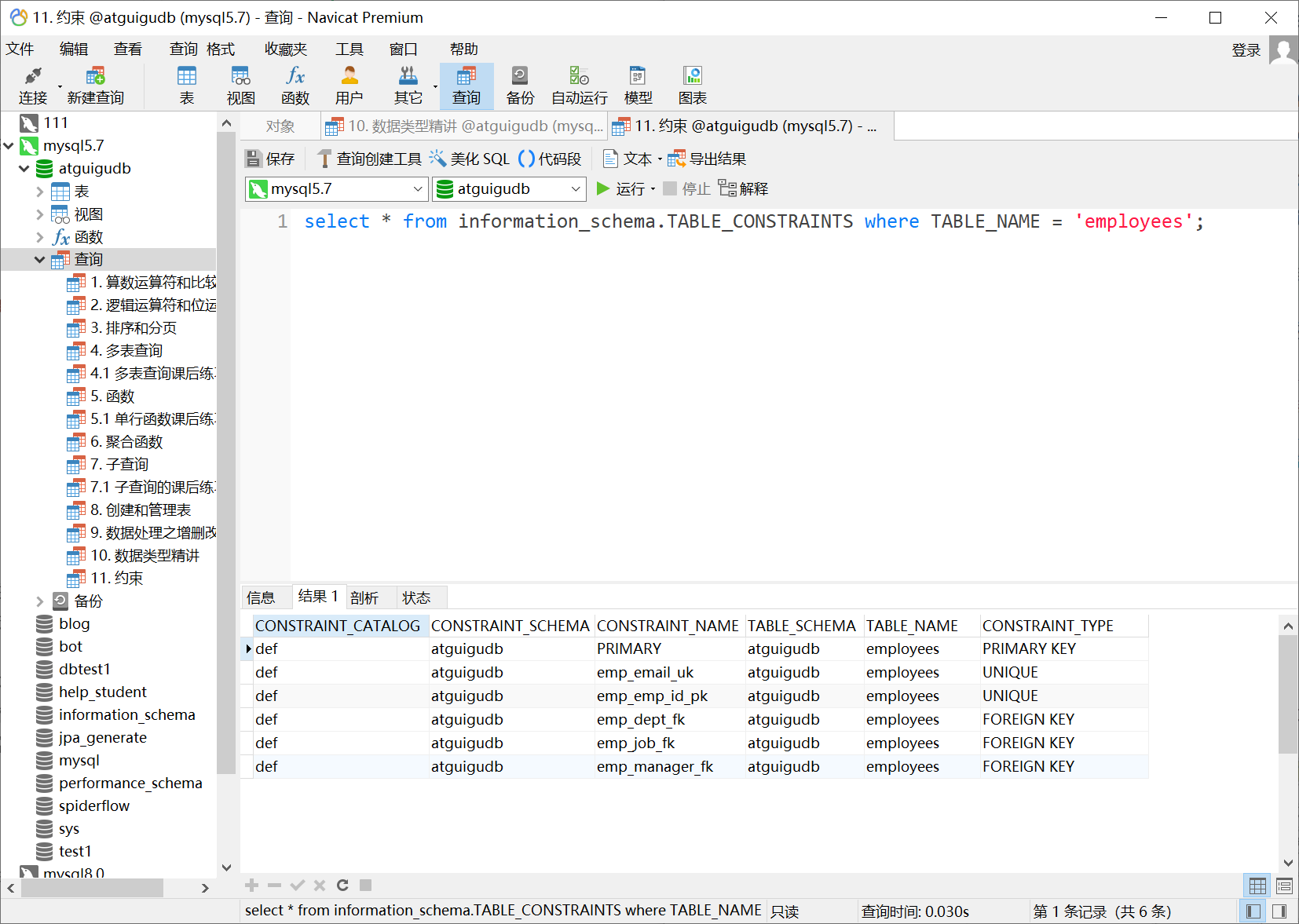Save the query with 保存

tap(270, 159)
